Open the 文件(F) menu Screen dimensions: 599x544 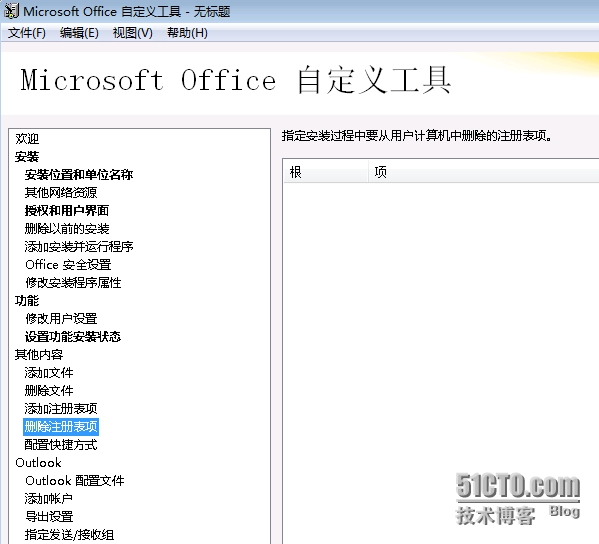(27, 33)
